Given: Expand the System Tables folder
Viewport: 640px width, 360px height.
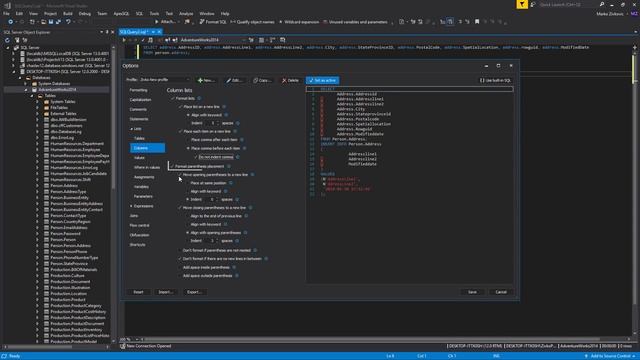Looking at the screenshot, I should [x=38, y=102].
